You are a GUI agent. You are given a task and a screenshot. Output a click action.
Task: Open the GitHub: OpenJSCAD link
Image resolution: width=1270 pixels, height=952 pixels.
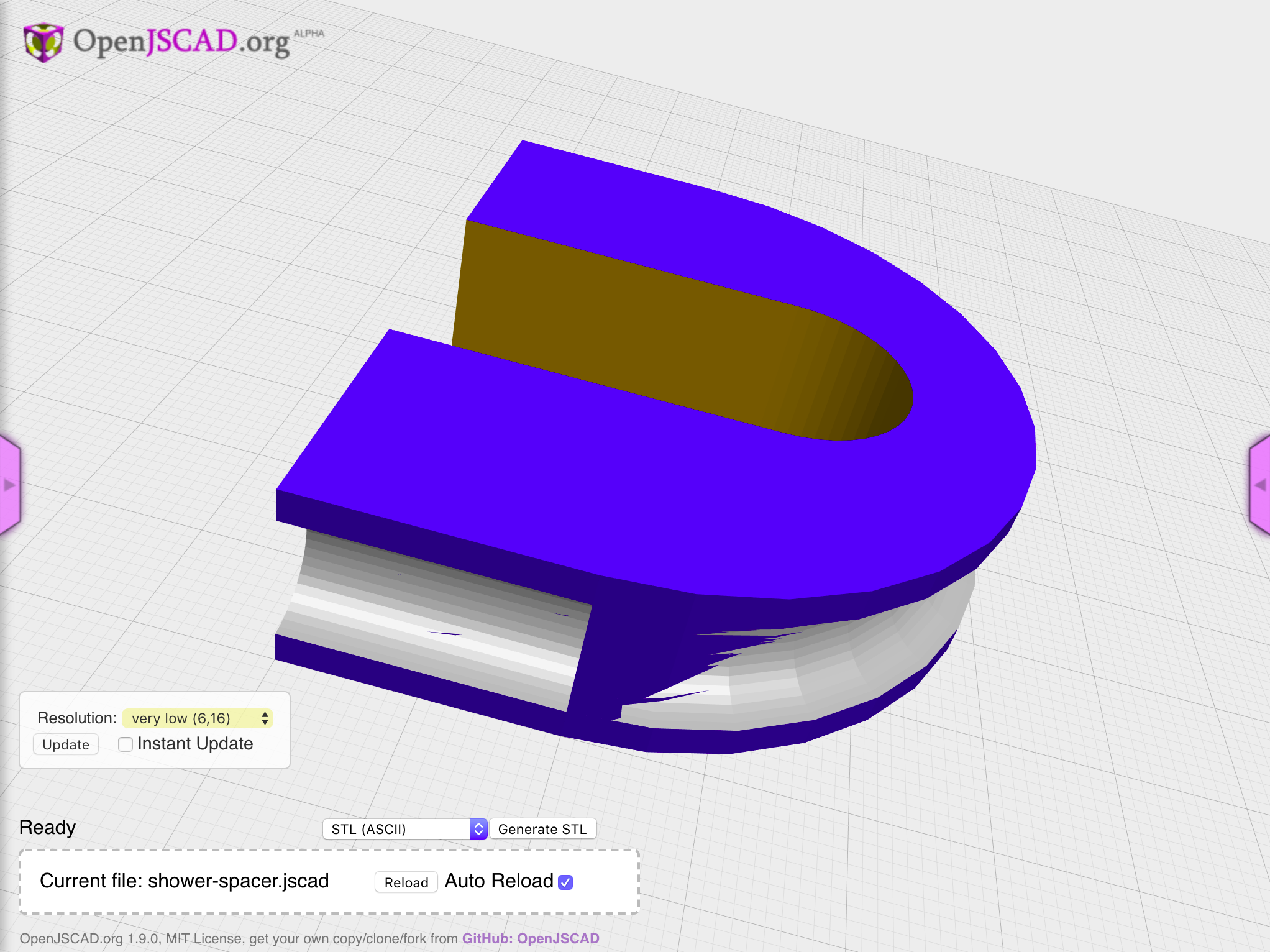click(x=531, y=939)
